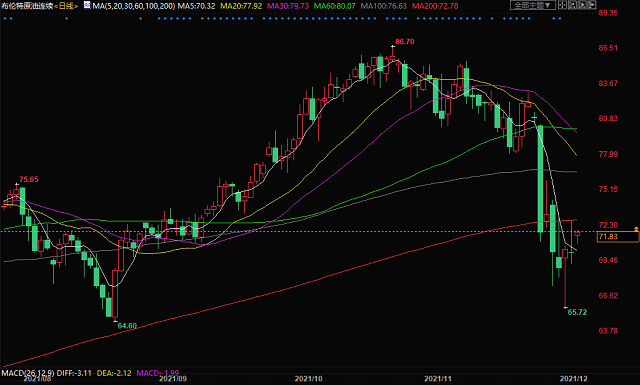
Task: Select the MA200:72.78 red legend label
Action: pyautogui.click(x=435, y=6)
